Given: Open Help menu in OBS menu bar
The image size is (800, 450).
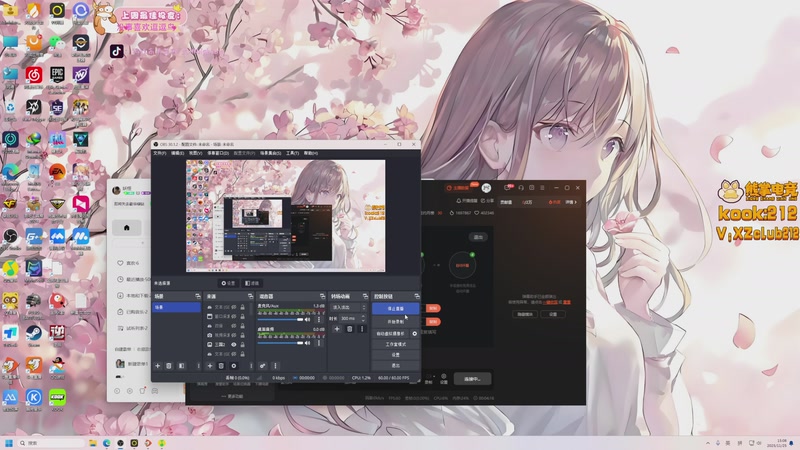Looking at the screenshot, I should (311, 153).
